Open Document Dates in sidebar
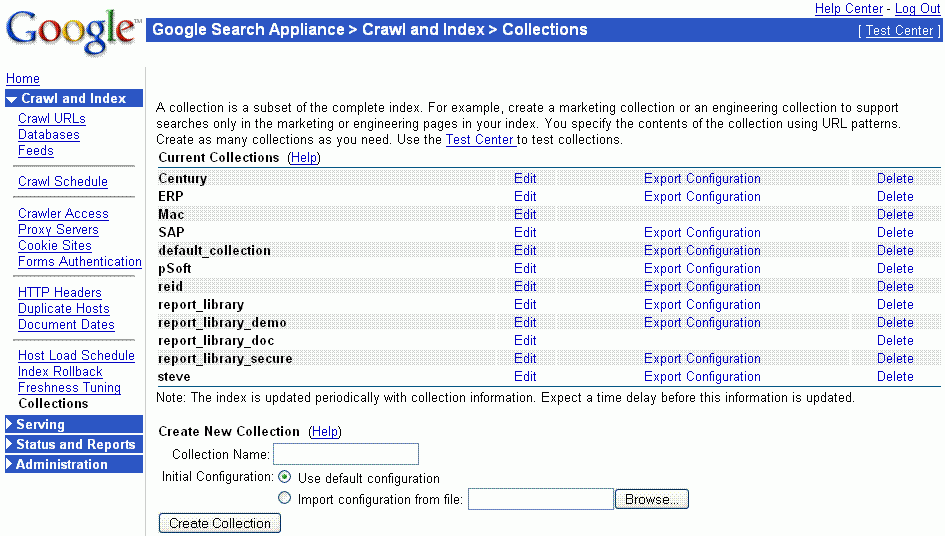This screenshot has width=945, height=536. click(x=66, y=324)
